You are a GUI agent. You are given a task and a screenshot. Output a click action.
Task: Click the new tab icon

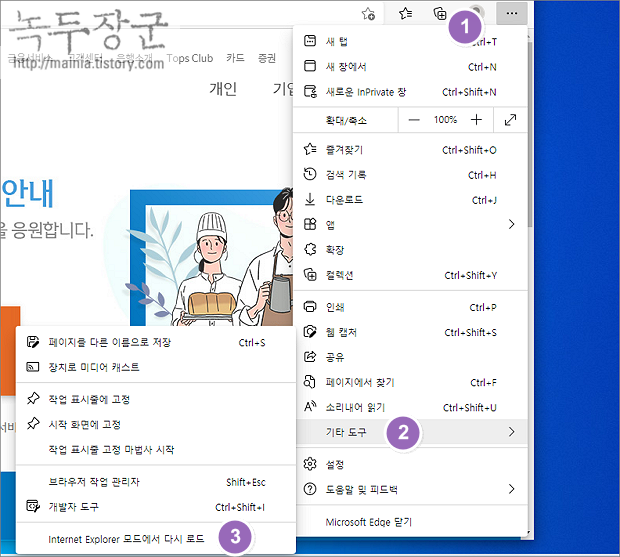[x=310, y=41]
